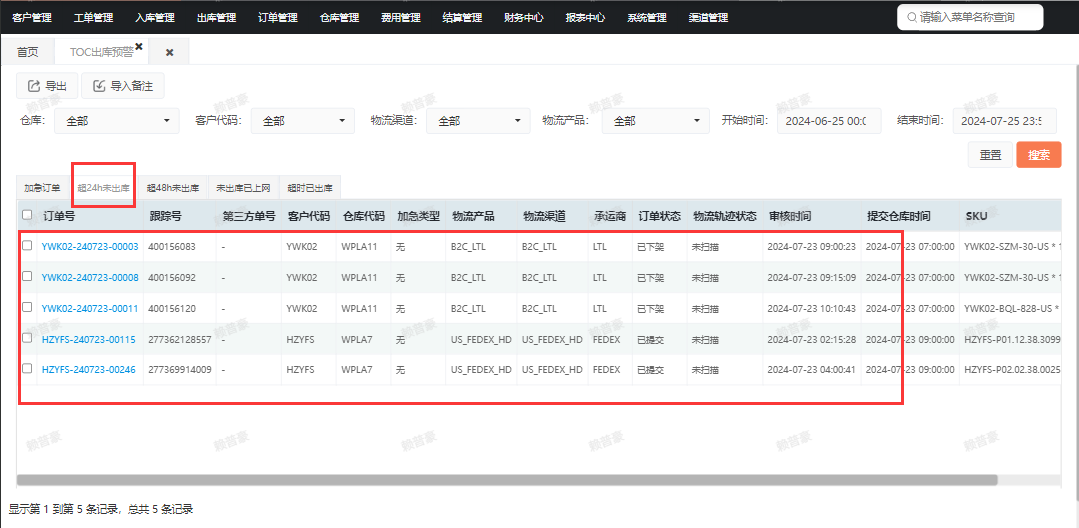Viewport: 1079px width, 528px height.
Task: Close the TOC出库预警 tab with its X
Action: (x=139, y=46)
